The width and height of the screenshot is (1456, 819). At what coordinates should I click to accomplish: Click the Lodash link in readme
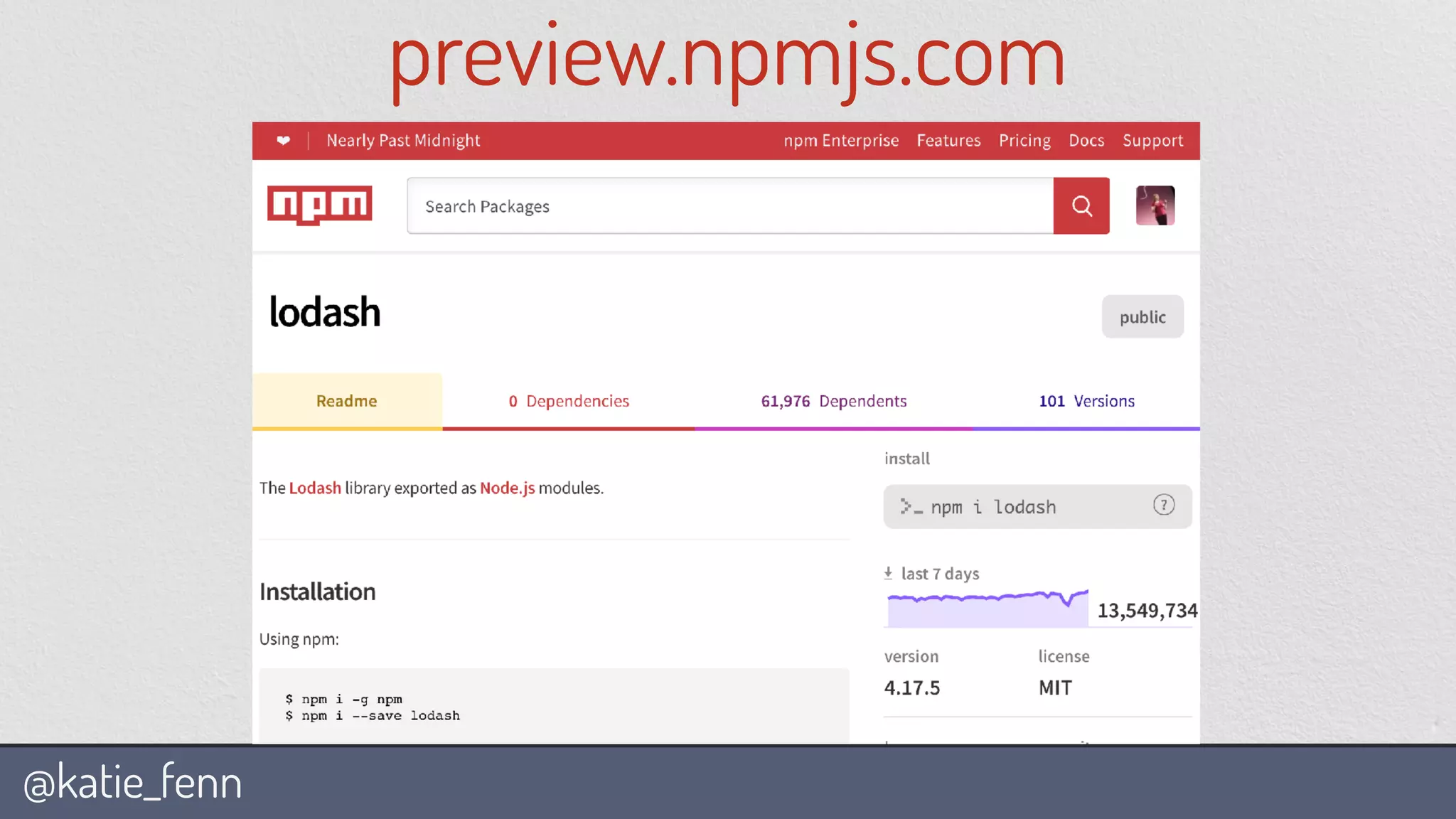(x=315, y=488)
